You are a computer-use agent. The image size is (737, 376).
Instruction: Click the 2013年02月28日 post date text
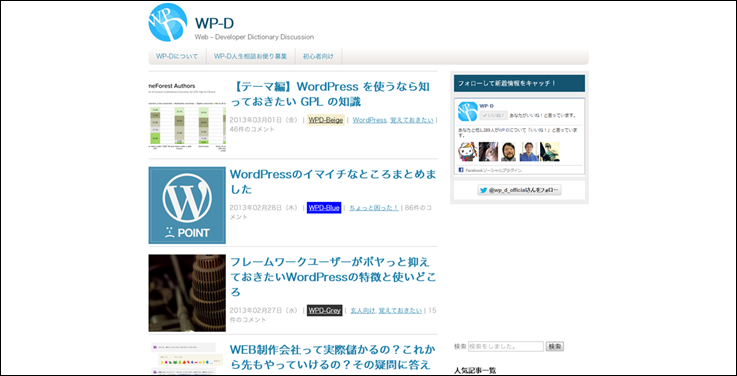pyautogui.click(x=263, y=208)
